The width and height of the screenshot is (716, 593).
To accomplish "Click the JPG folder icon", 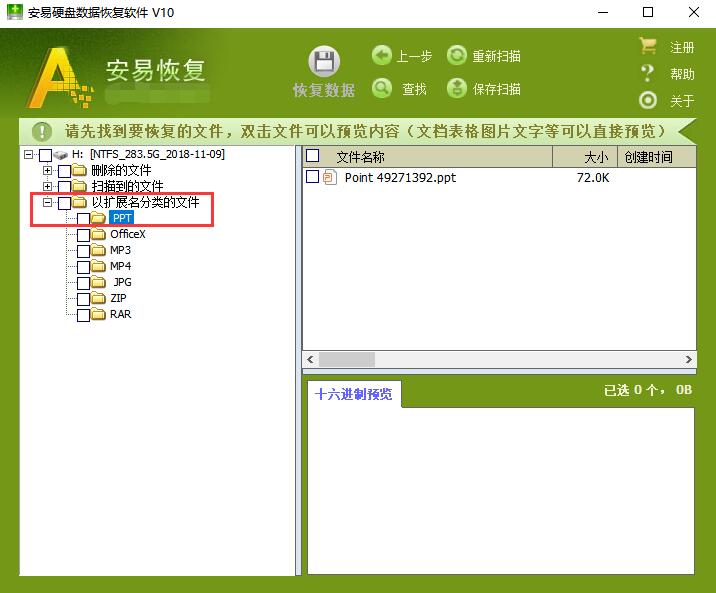I will (x=98, y=282).
